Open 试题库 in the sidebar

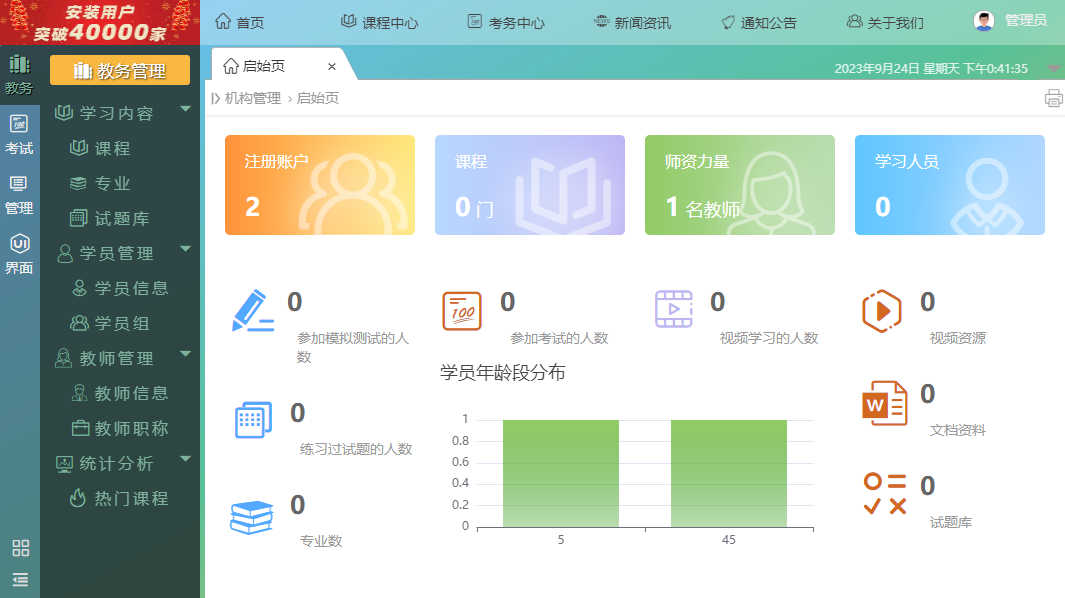pos(121,218)
